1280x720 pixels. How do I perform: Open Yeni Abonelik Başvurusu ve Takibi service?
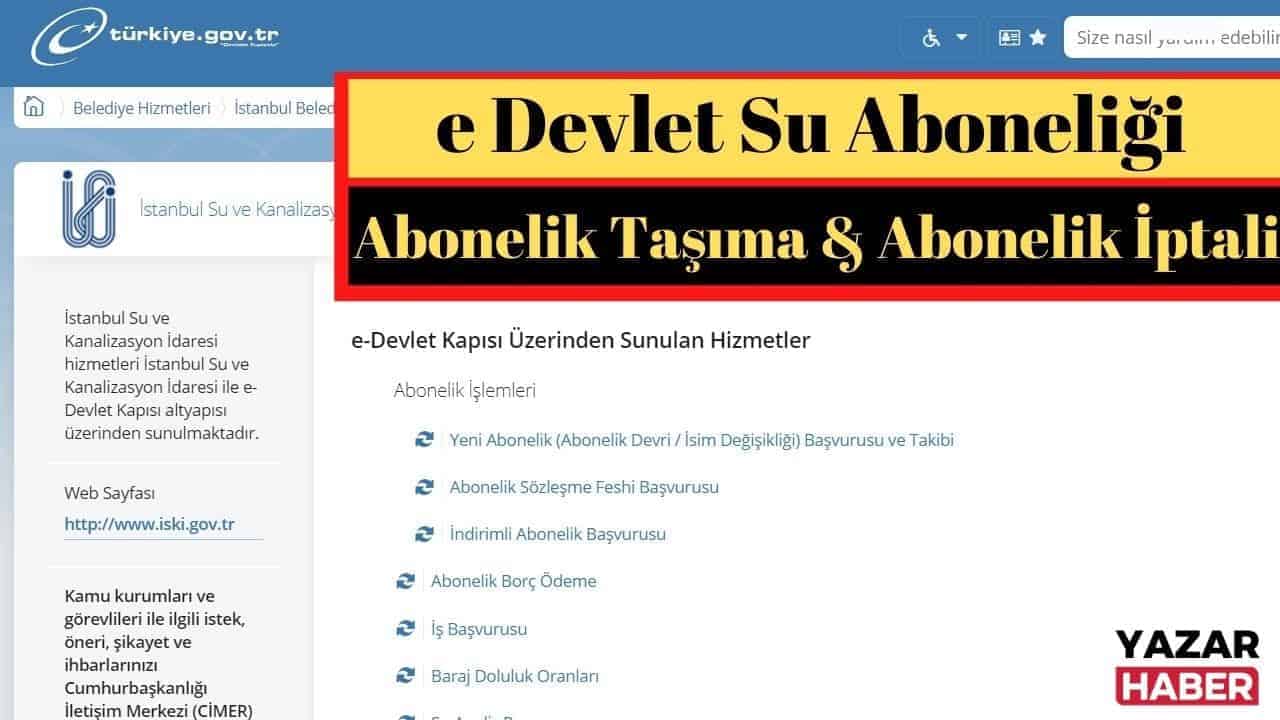(702, 439)
